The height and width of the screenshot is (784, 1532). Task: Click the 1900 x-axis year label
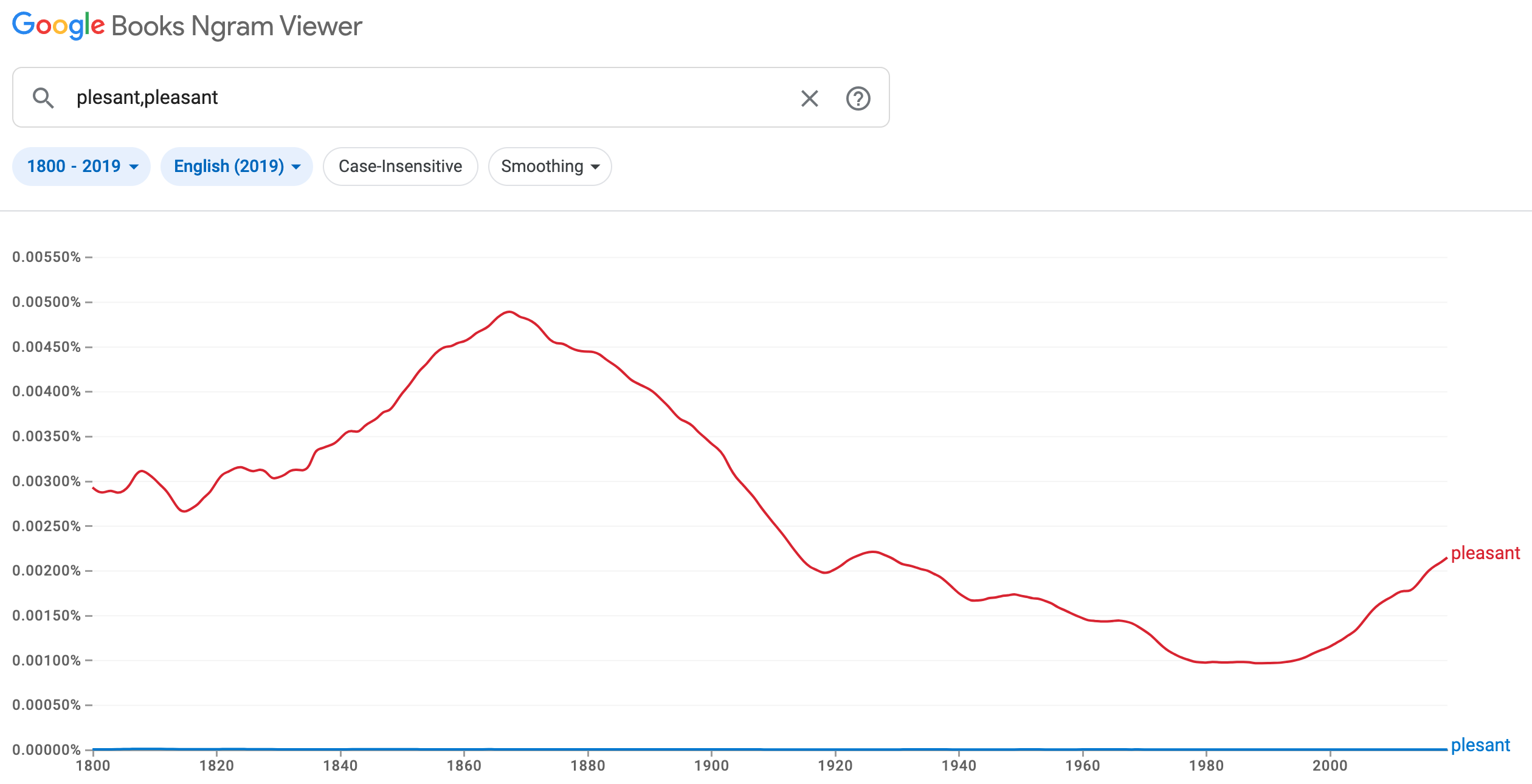pos(711,766)
